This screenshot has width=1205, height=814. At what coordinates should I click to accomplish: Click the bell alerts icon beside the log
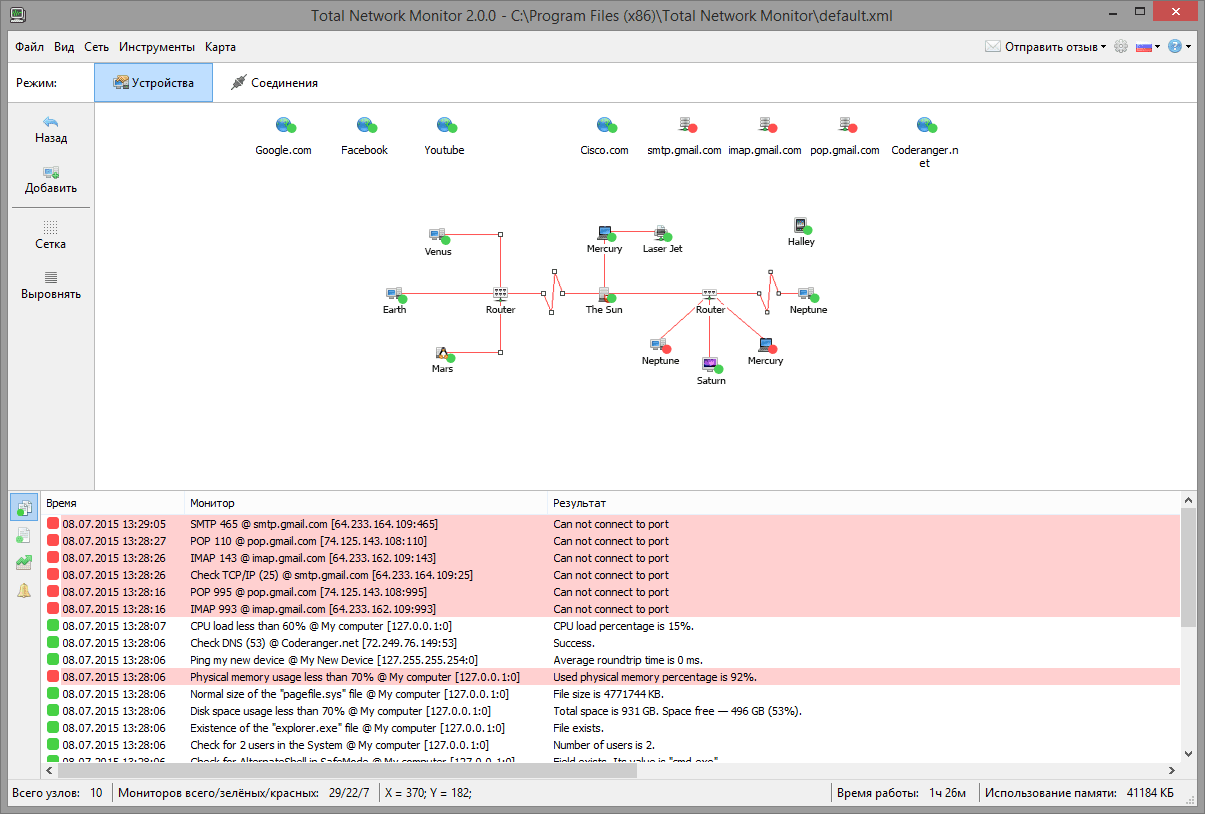24,591
